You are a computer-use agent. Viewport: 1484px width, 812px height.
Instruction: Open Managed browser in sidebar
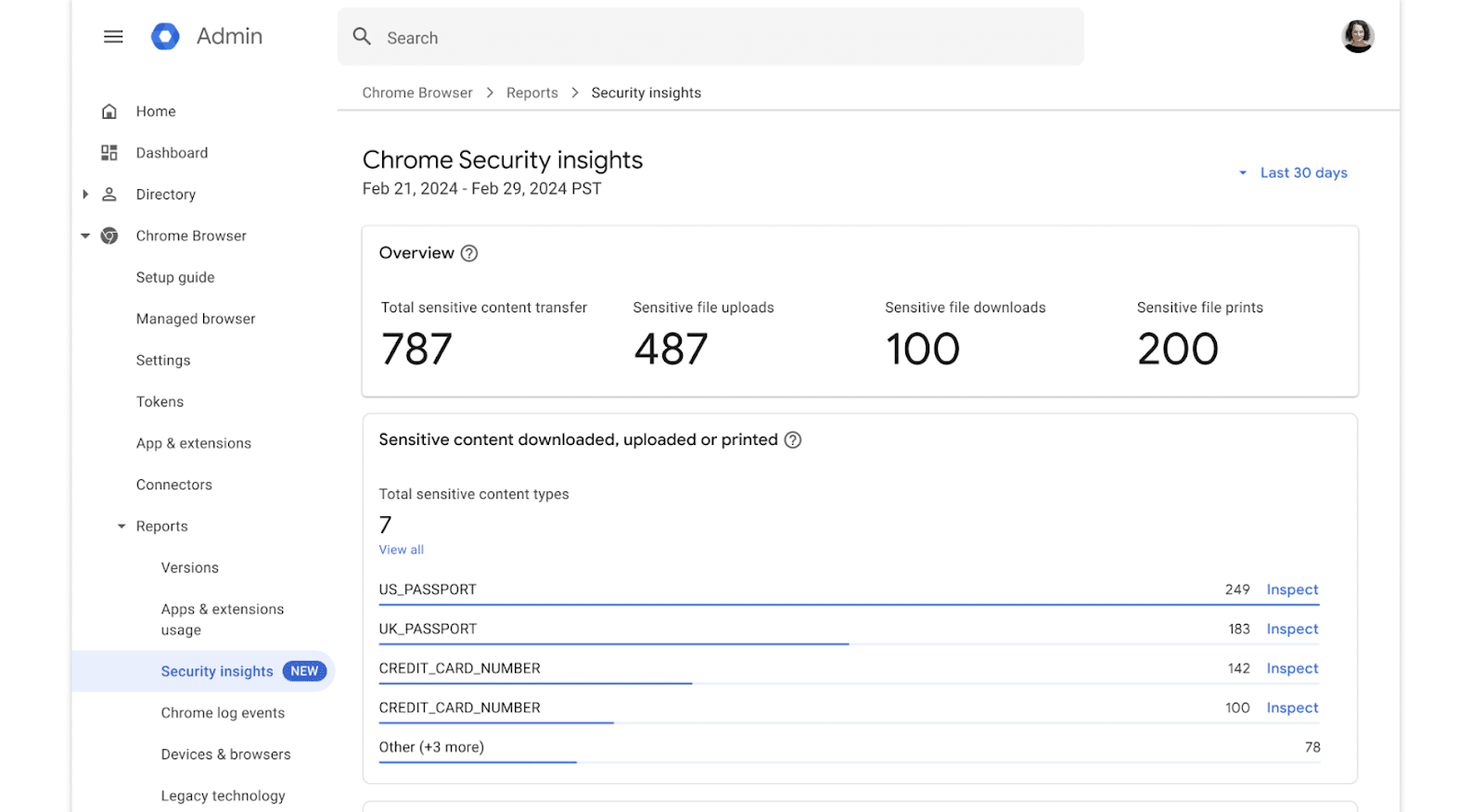pos(196,319)
